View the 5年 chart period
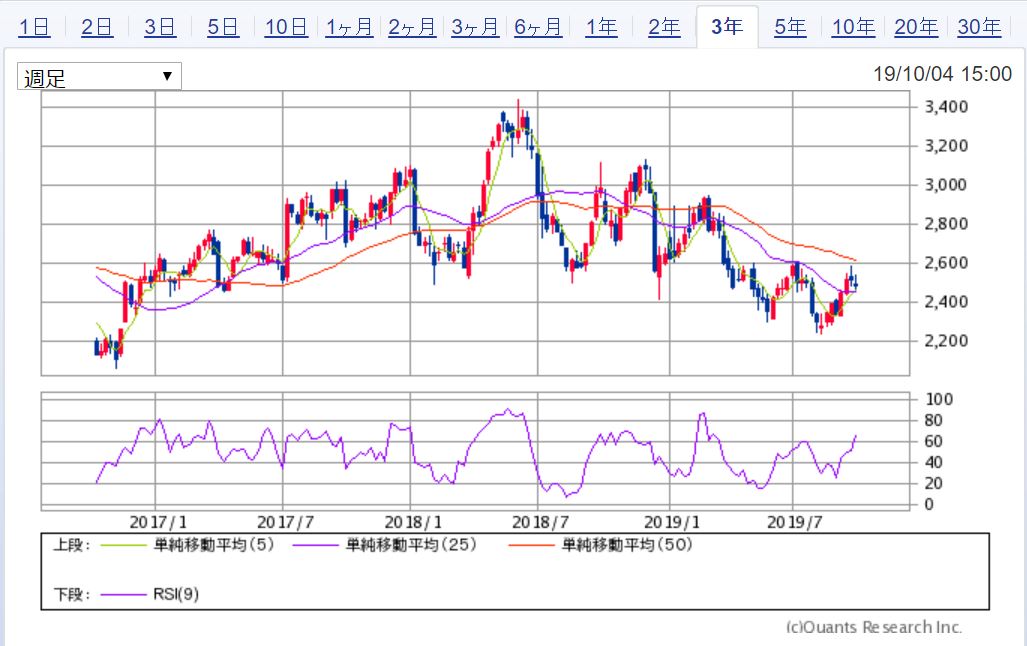The image size is (1027, 646). click(790, 28)
